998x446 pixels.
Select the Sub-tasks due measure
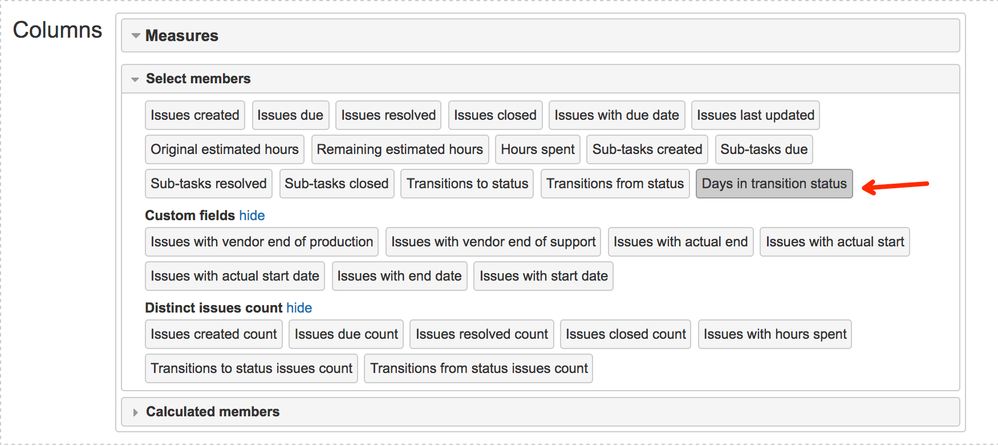[764, 150]
